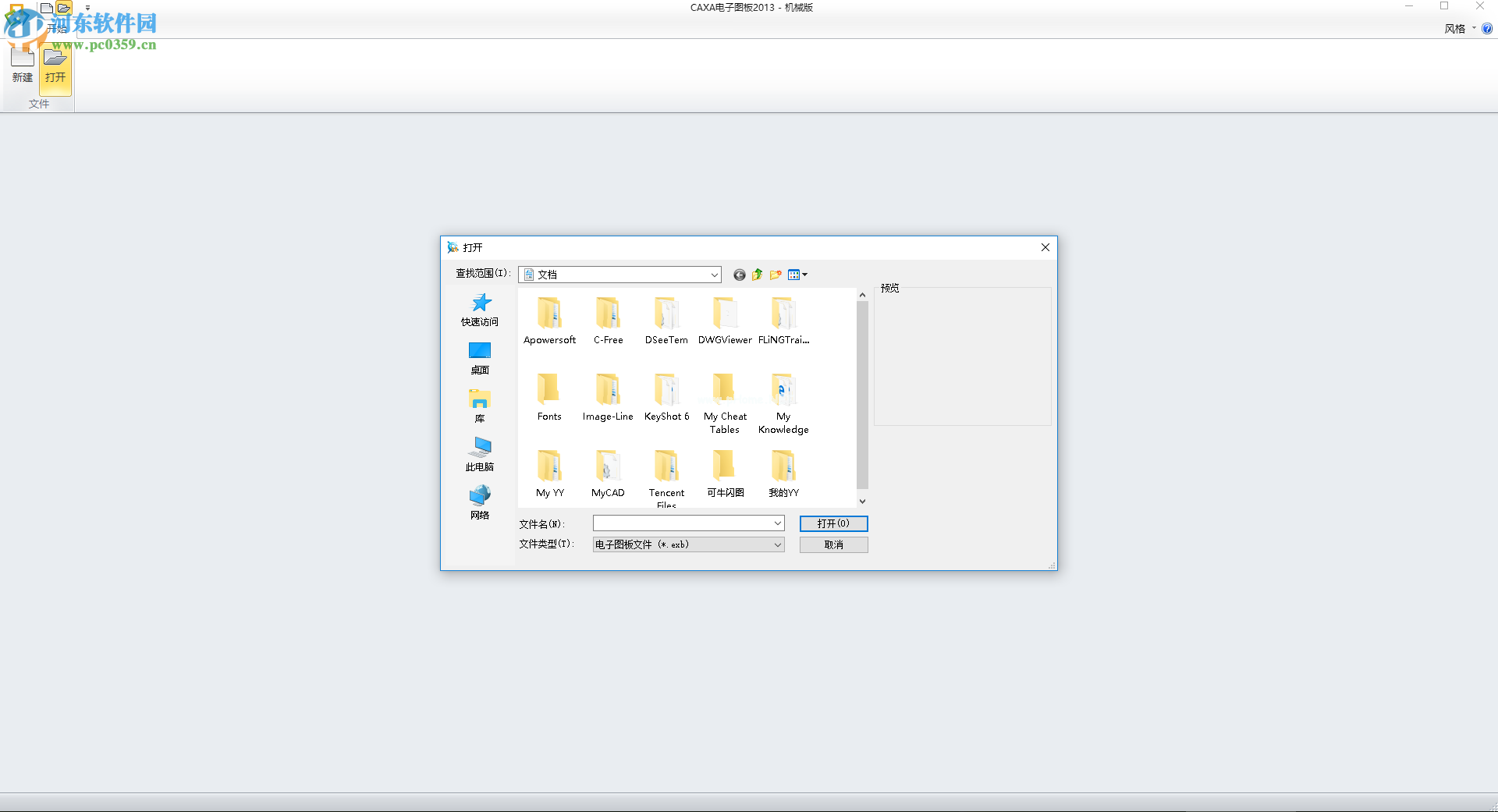This screenshot has width=1498, height=812.
Task: Select the DSeeTem folder
Action: pyautogui.click(x=666, y=321)
